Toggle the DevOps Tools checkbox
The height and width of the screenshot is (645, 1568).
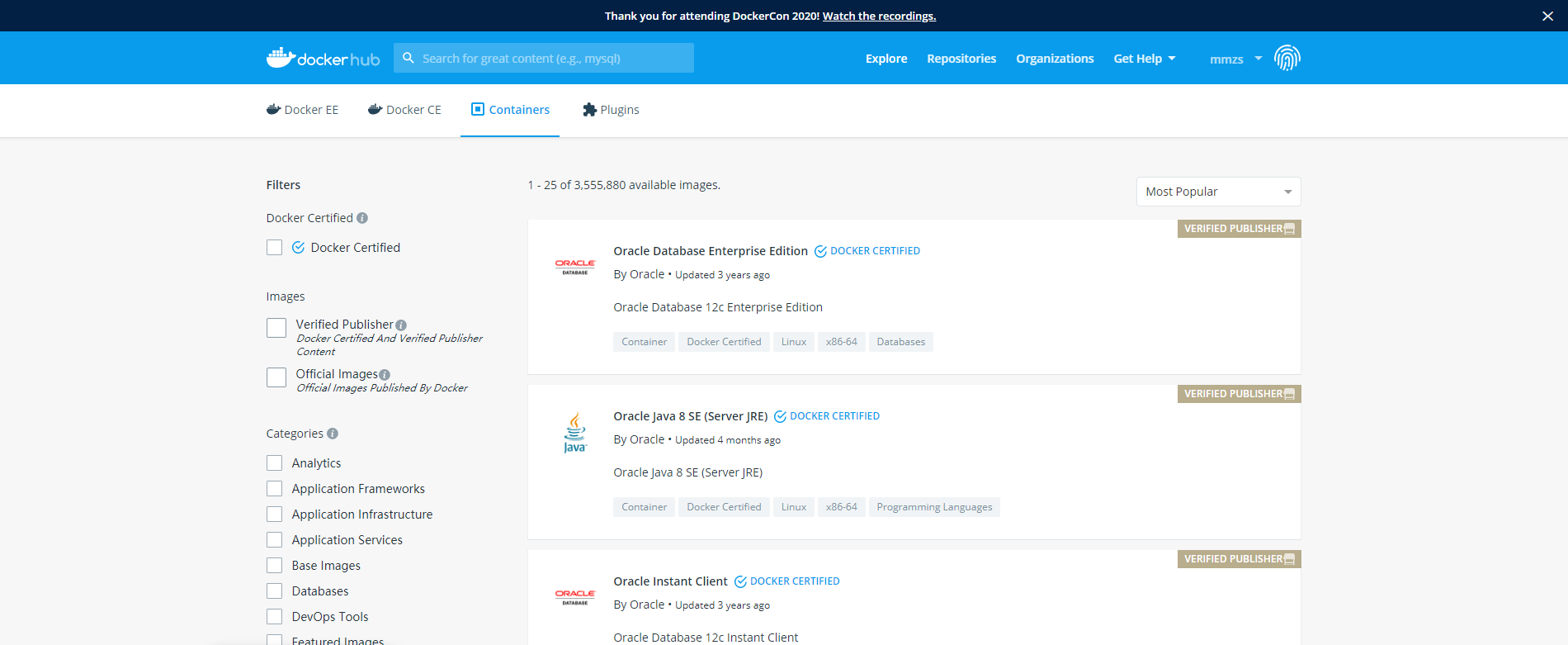coord(275,617)
